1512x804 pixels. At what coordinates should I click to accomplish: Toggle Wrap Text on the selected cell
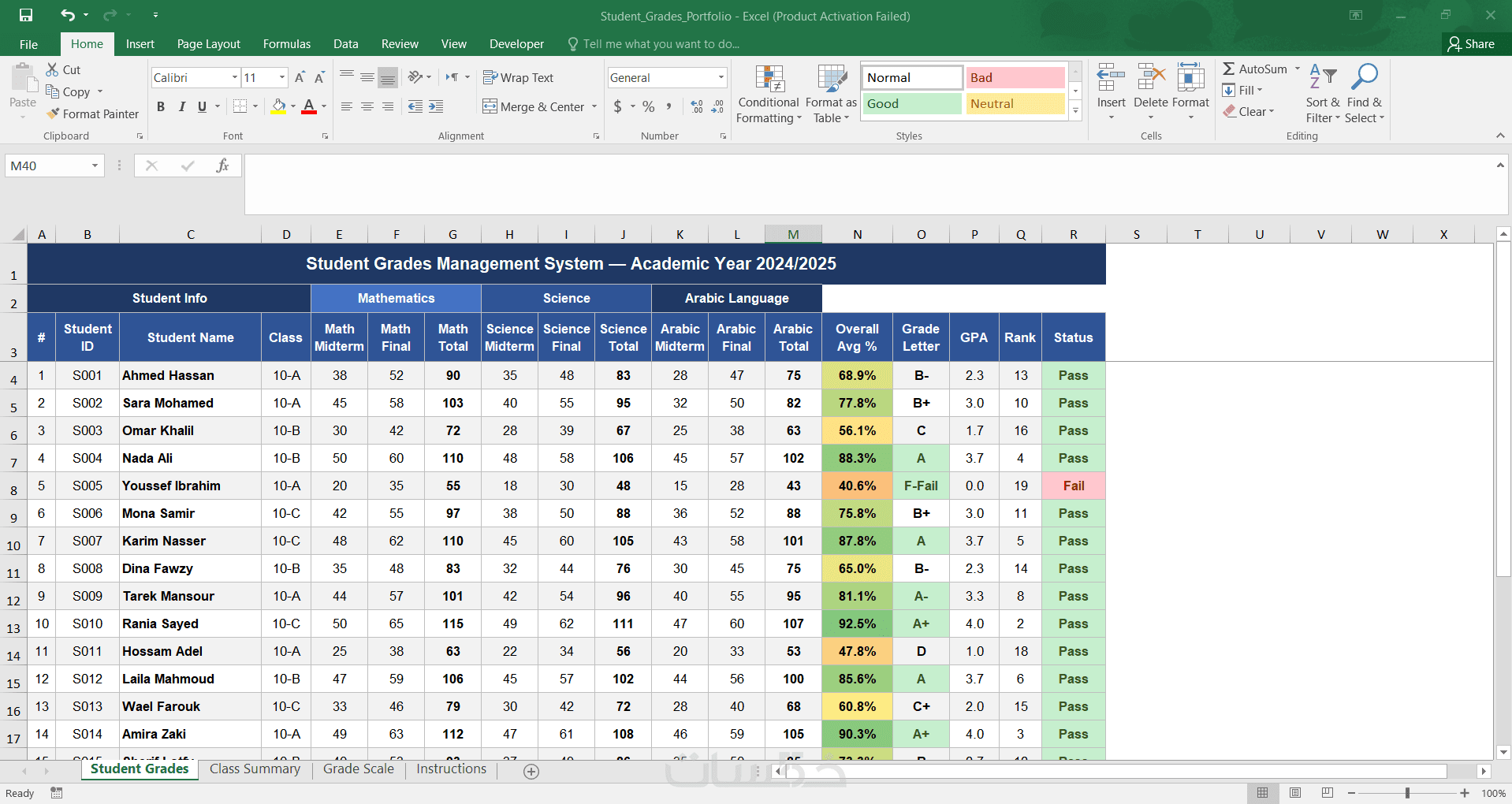(518, 77)
